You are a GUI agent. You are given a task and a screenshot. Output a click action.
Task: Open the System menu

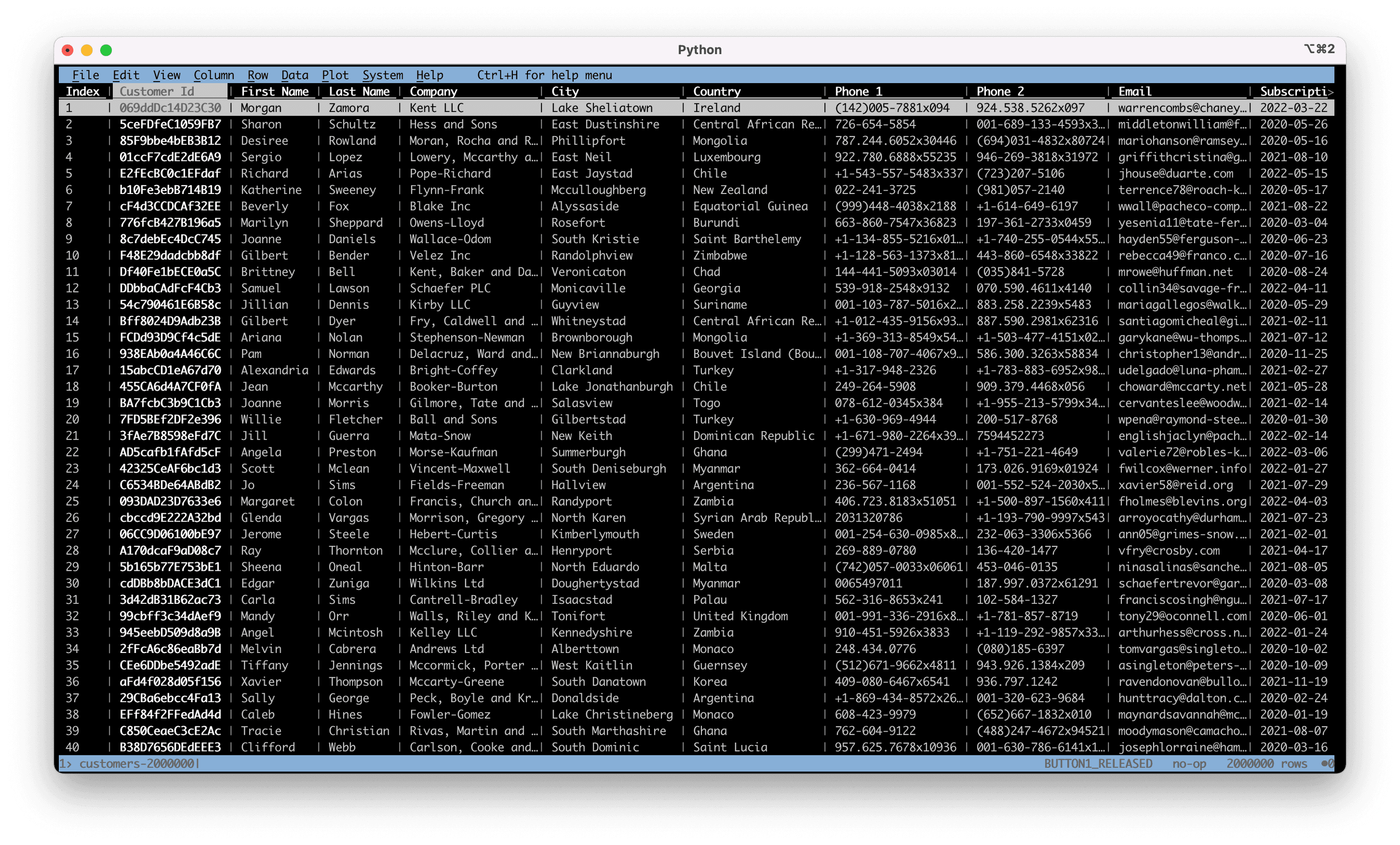[383, 75]
